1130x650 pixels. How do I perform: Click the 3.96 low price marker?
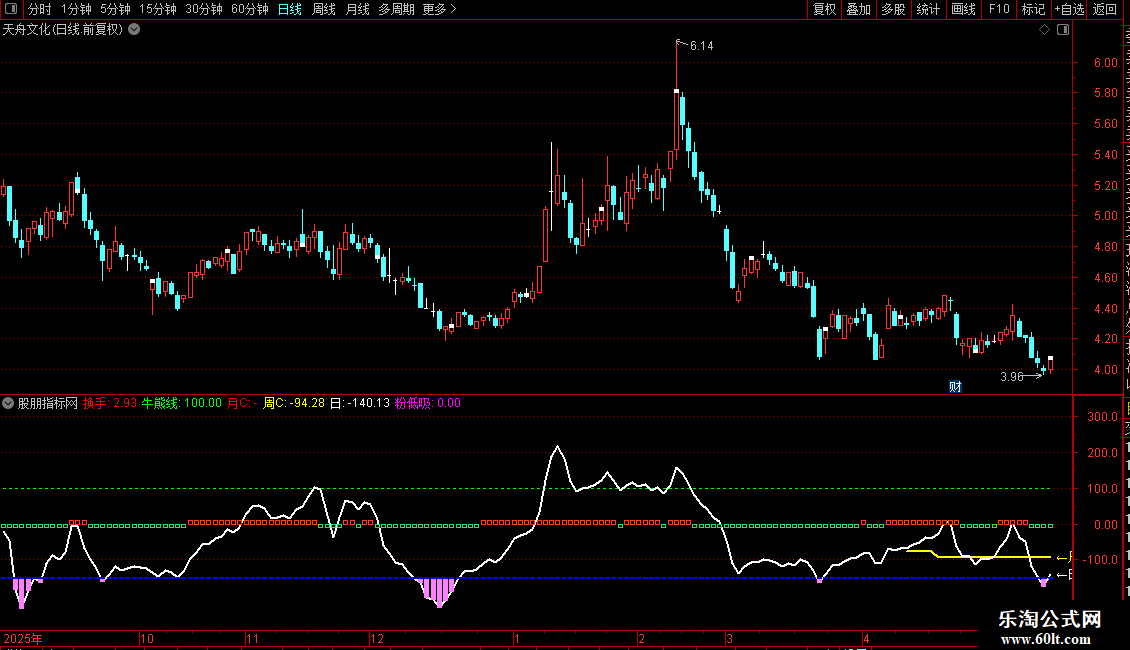point(1012,376)
